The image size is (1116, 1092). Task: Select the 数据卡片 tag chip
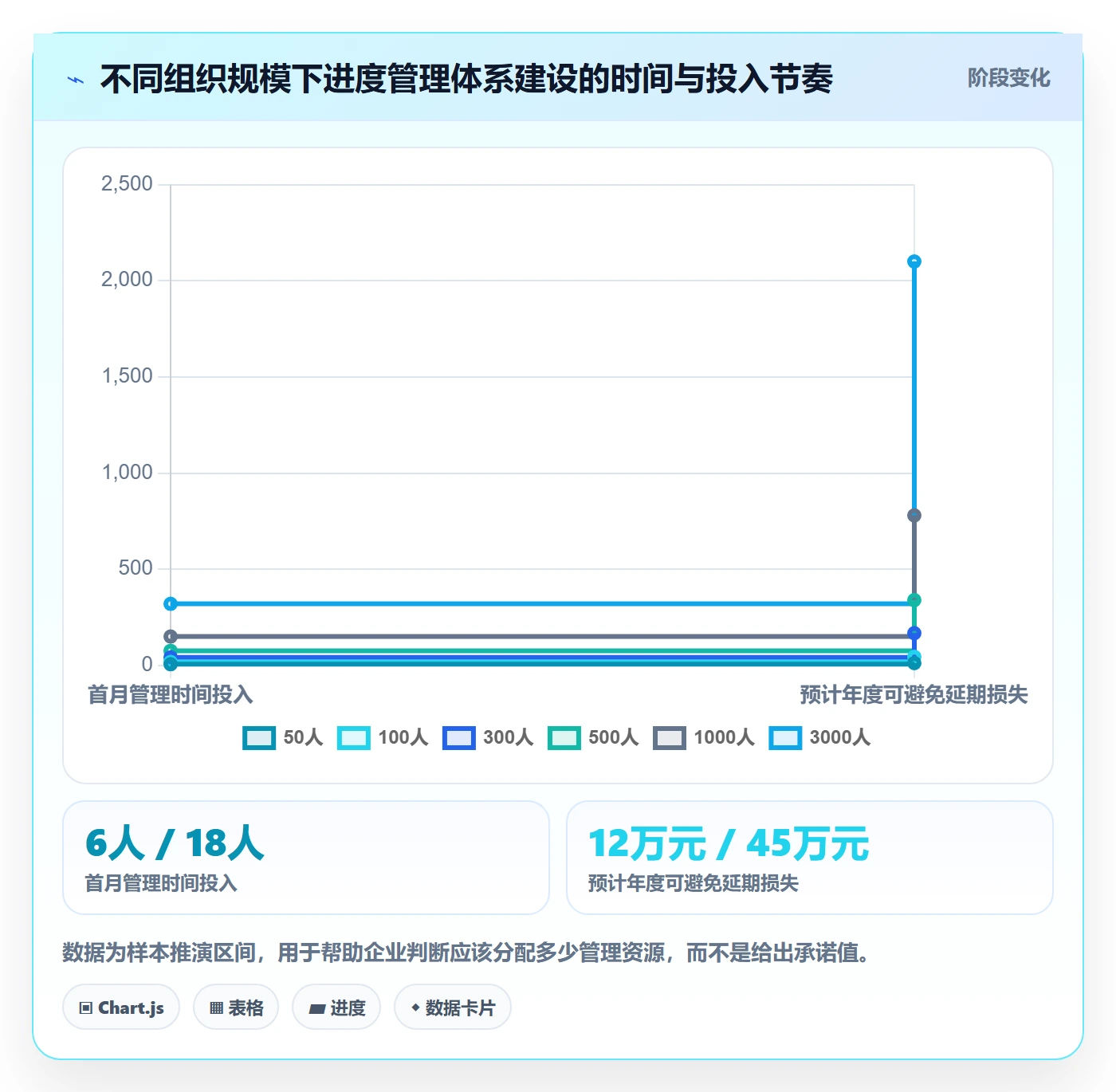(453, 1008)
